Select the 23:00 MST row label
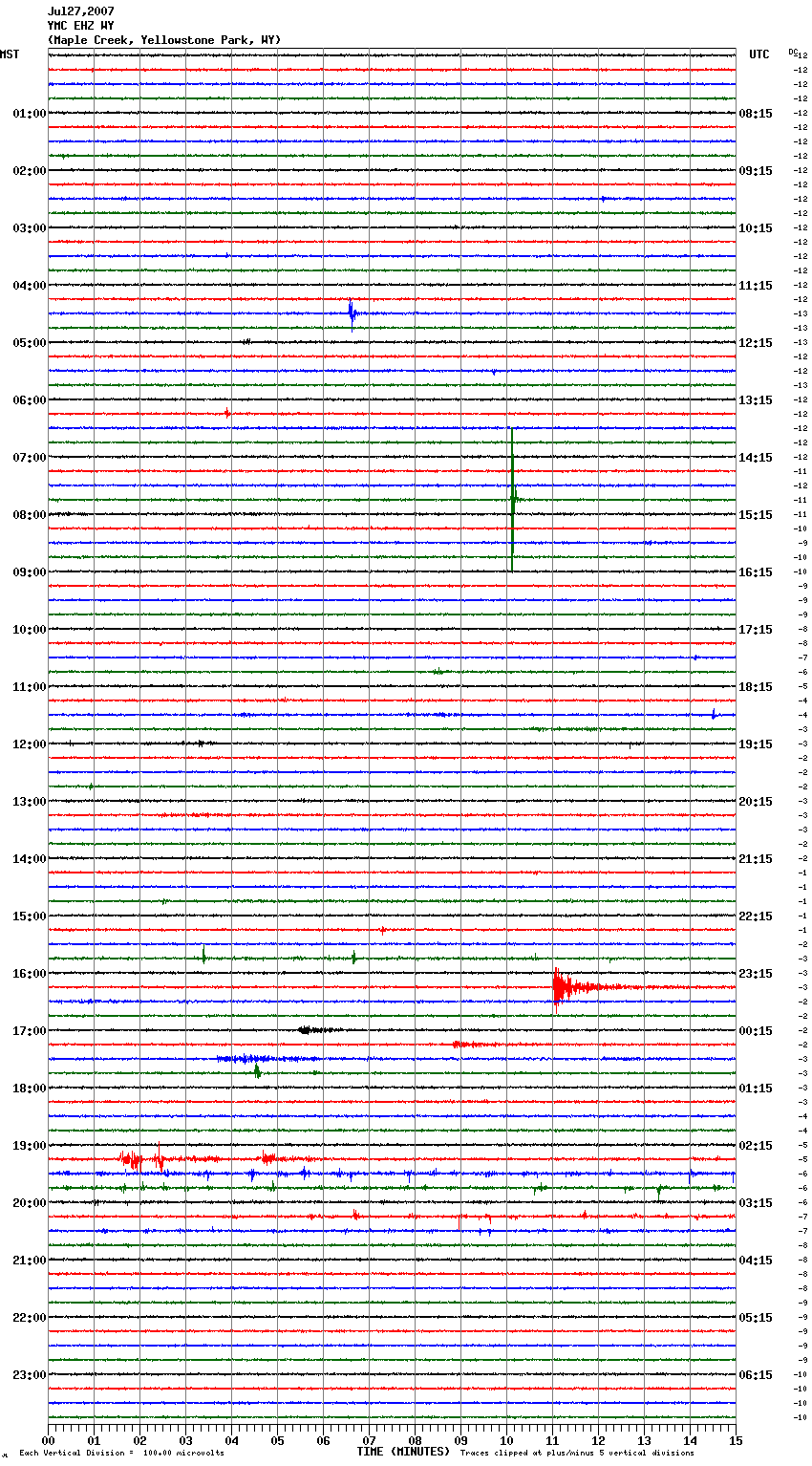The width and height of the screenshot is (812, 1466). pyautogui.click(x=30, y=1375)
